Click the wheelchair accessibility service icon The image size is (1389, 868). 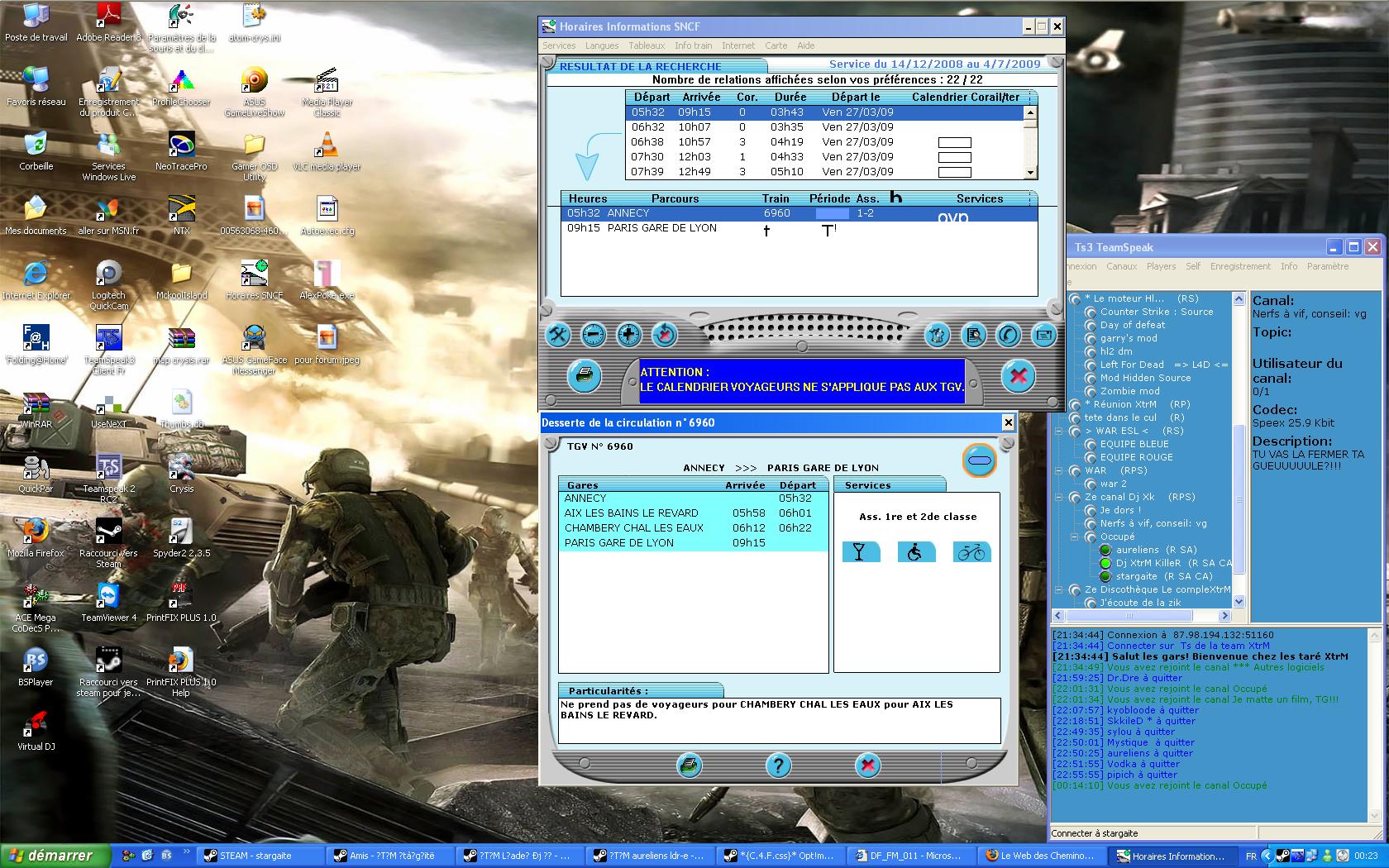[915, 552]
